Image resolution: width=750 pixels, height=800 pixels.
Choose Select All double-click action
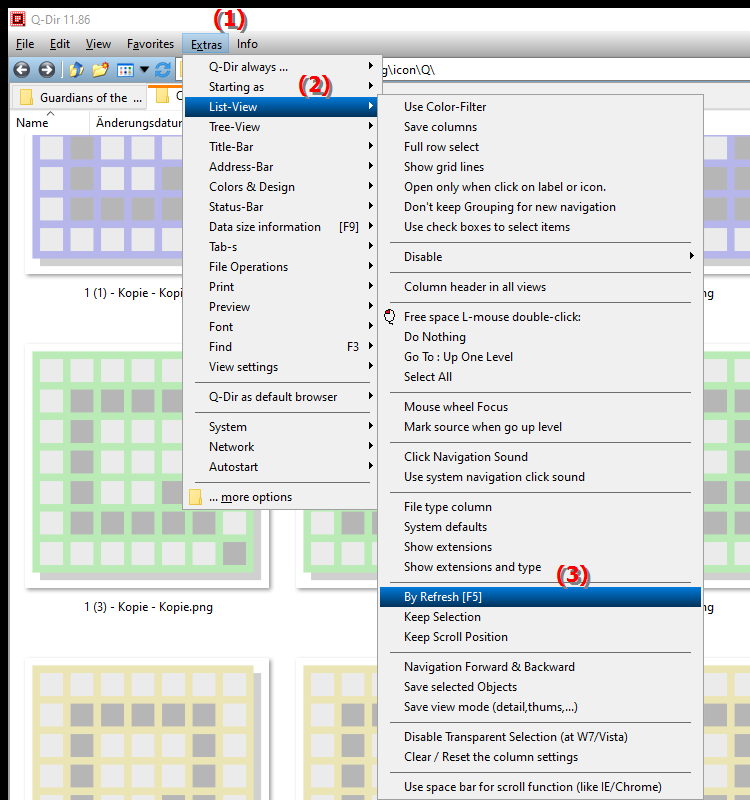click(x=541, y=377)
